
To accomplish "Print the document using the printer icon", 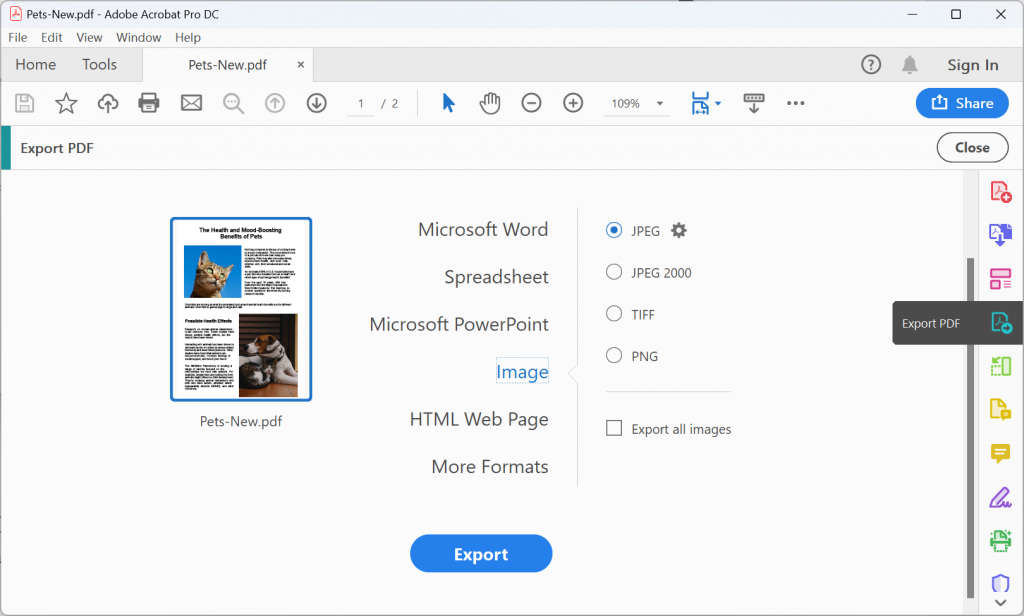I will [x=149, y=103].
